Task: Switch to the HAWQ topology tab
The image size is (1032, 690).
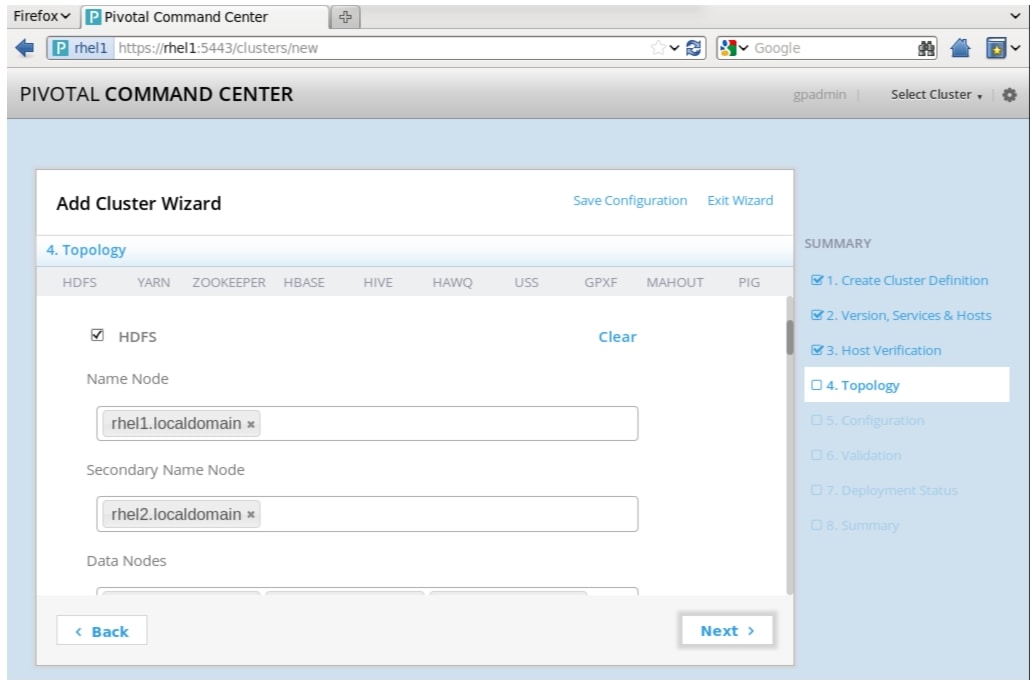Action: pos(452,282)
